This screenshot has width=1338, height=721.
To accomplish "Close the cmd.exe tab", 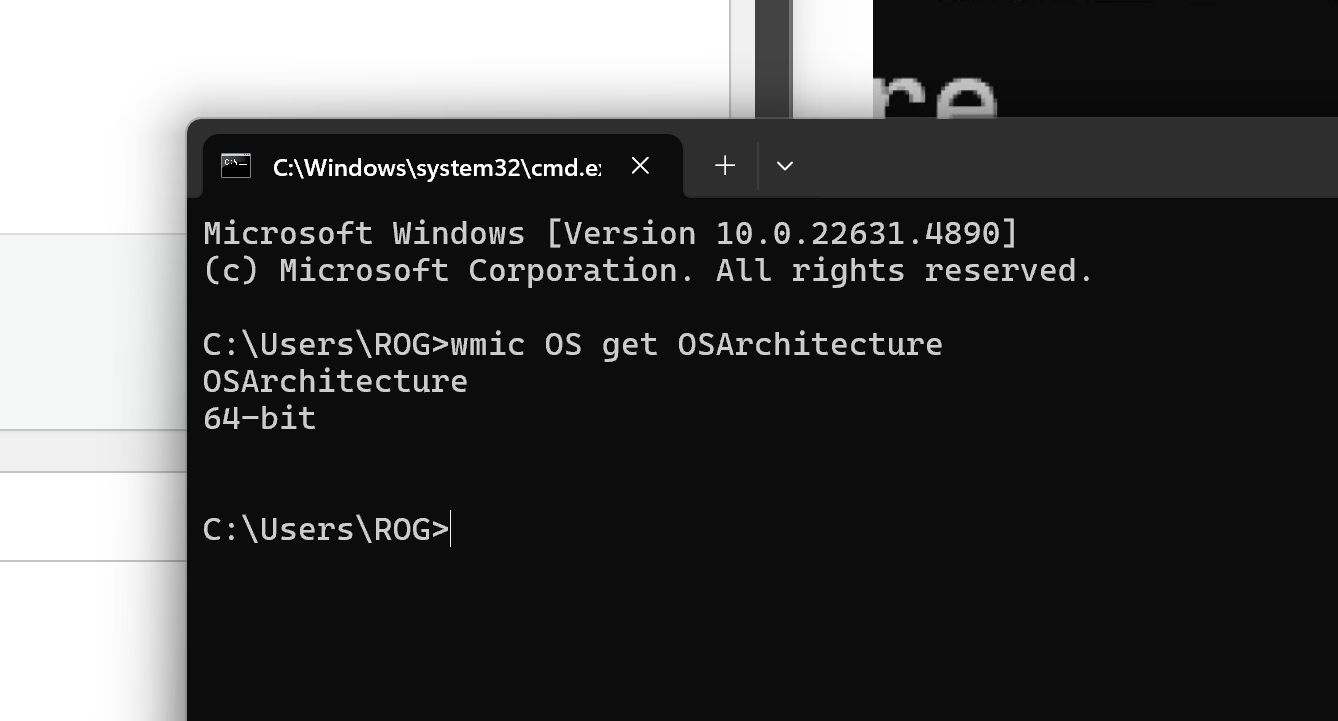I will point(640,166).
